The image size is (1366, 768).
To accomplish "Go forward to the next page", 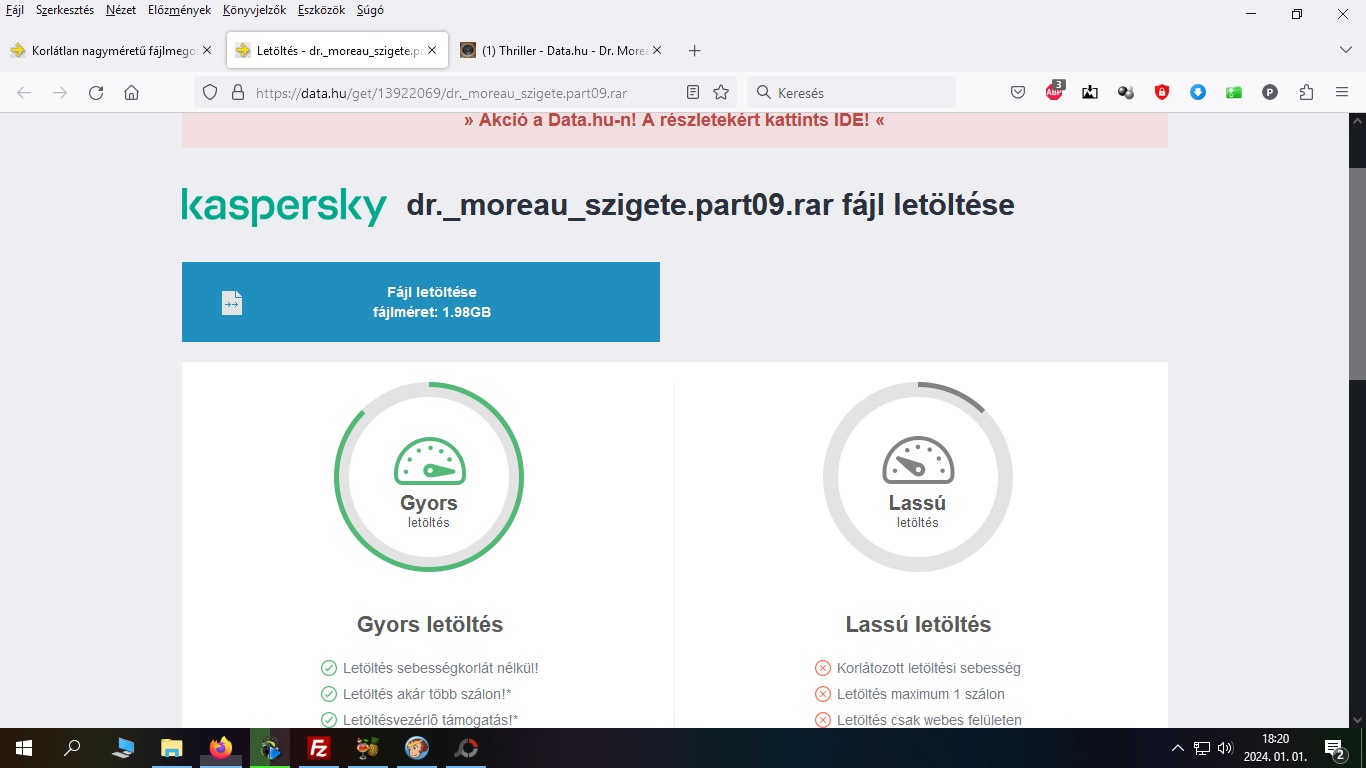I will pos(60,92).
